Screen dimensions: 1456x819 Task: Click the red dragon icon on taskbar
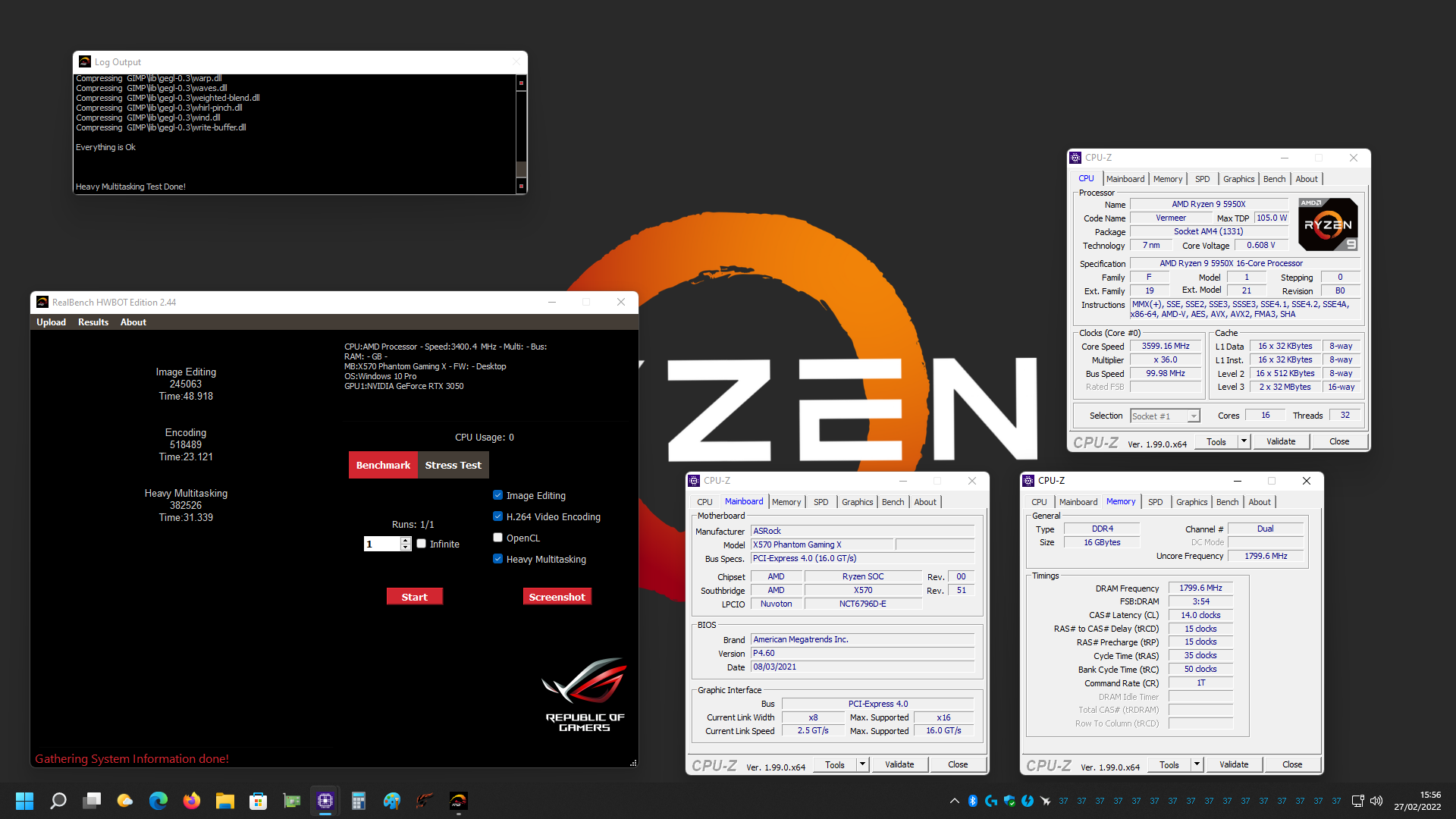pyautogui.click(x=425, y=801)
